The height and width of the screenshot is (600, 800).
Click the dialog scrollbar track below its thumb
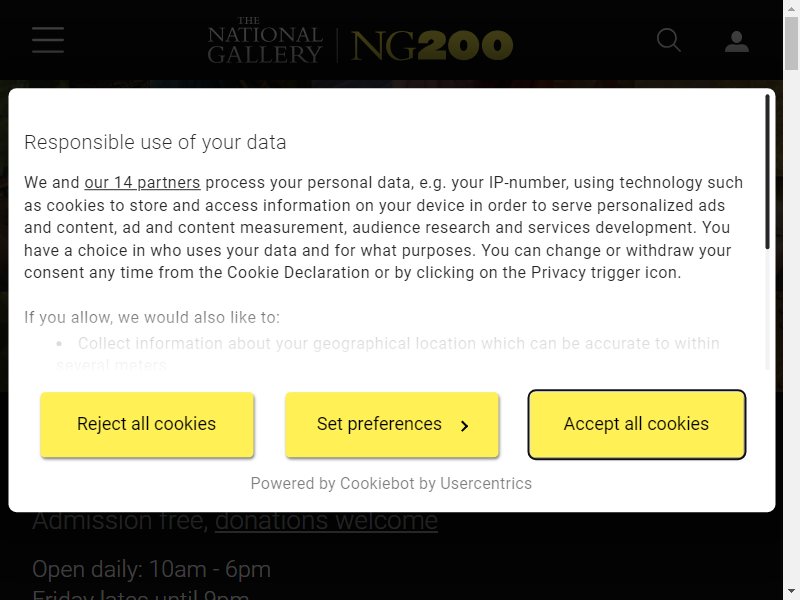pyautogui.click(x=767, y=309)
